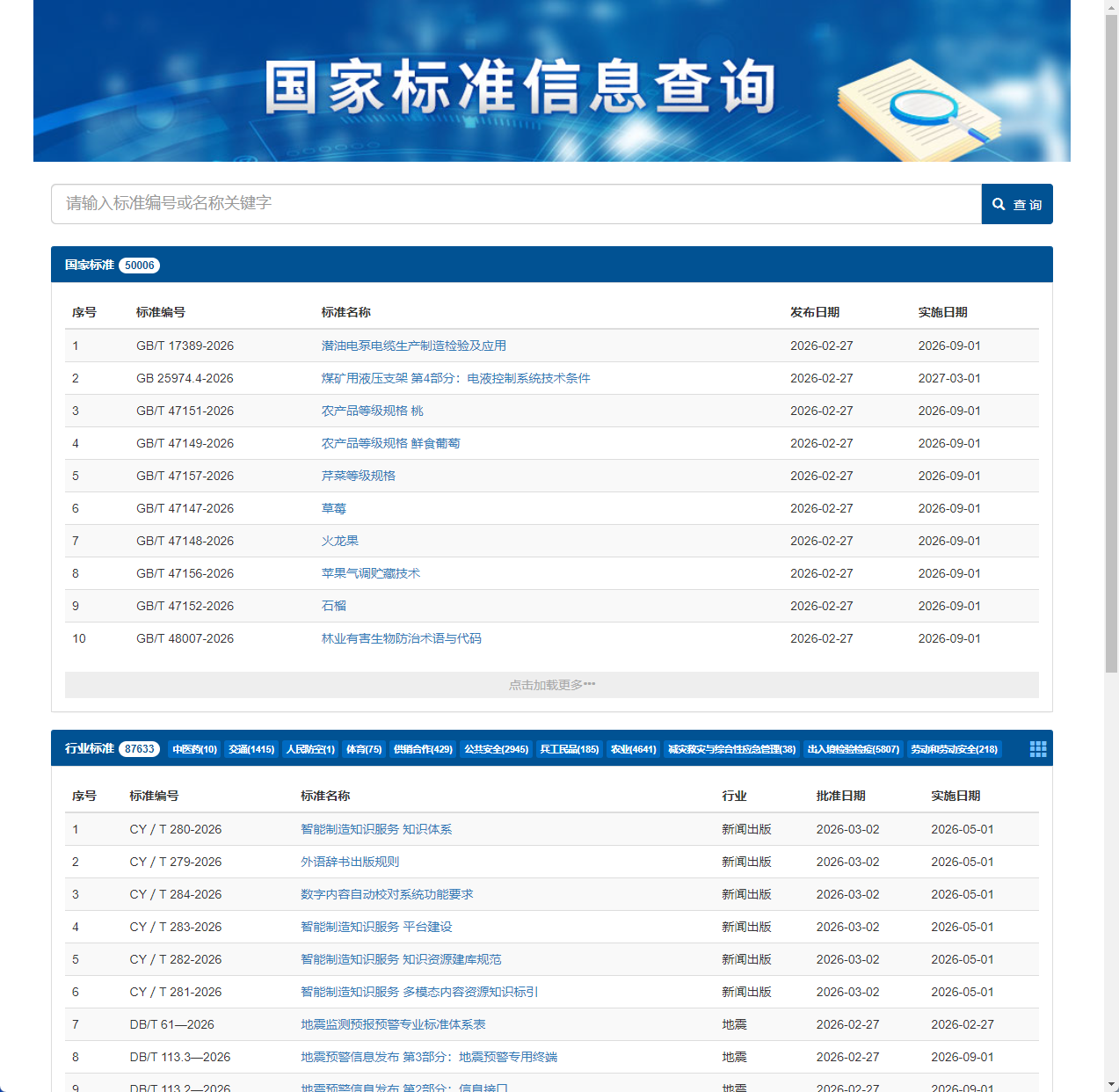Select the 交通(1415) industry filter
The image size is (1119, 1092).
point(251,748)
